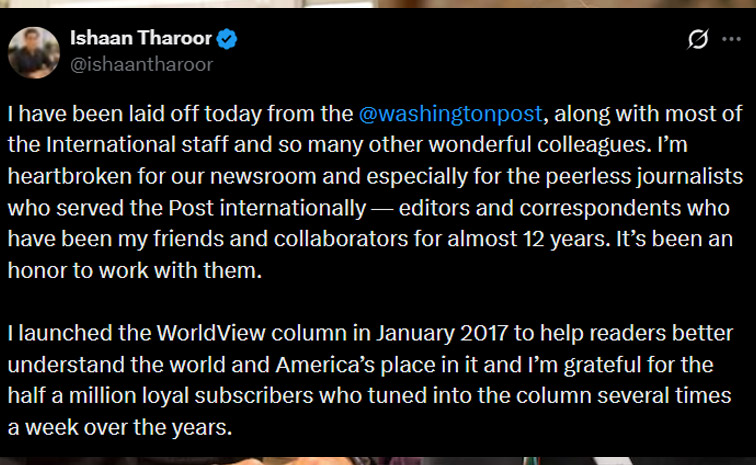Image resolution: width=756 pixels, height=465 pixels.
Task: Open the @ishaantharoor handle link
Action: [141, 64]
